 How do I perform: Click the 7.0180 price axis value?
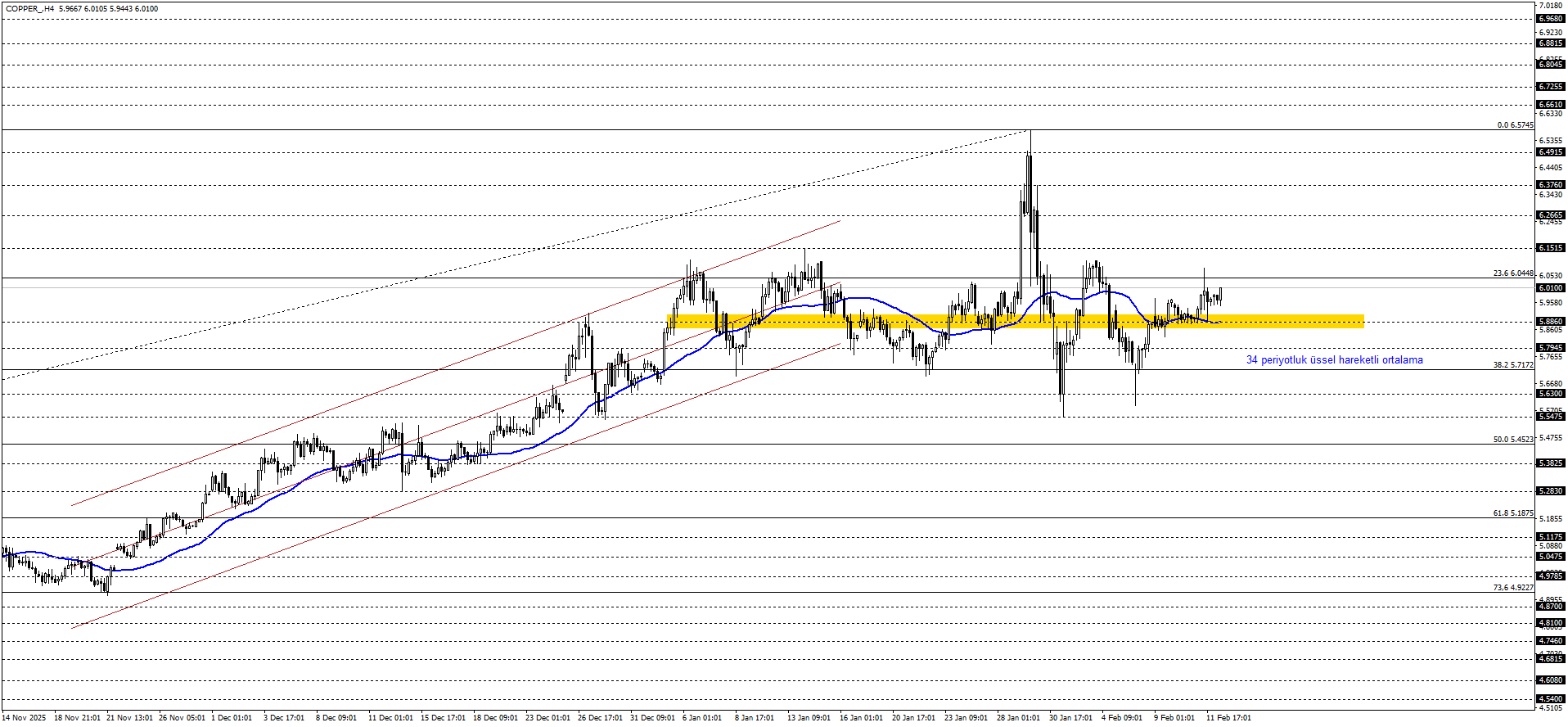click(x=1551, y=6)
